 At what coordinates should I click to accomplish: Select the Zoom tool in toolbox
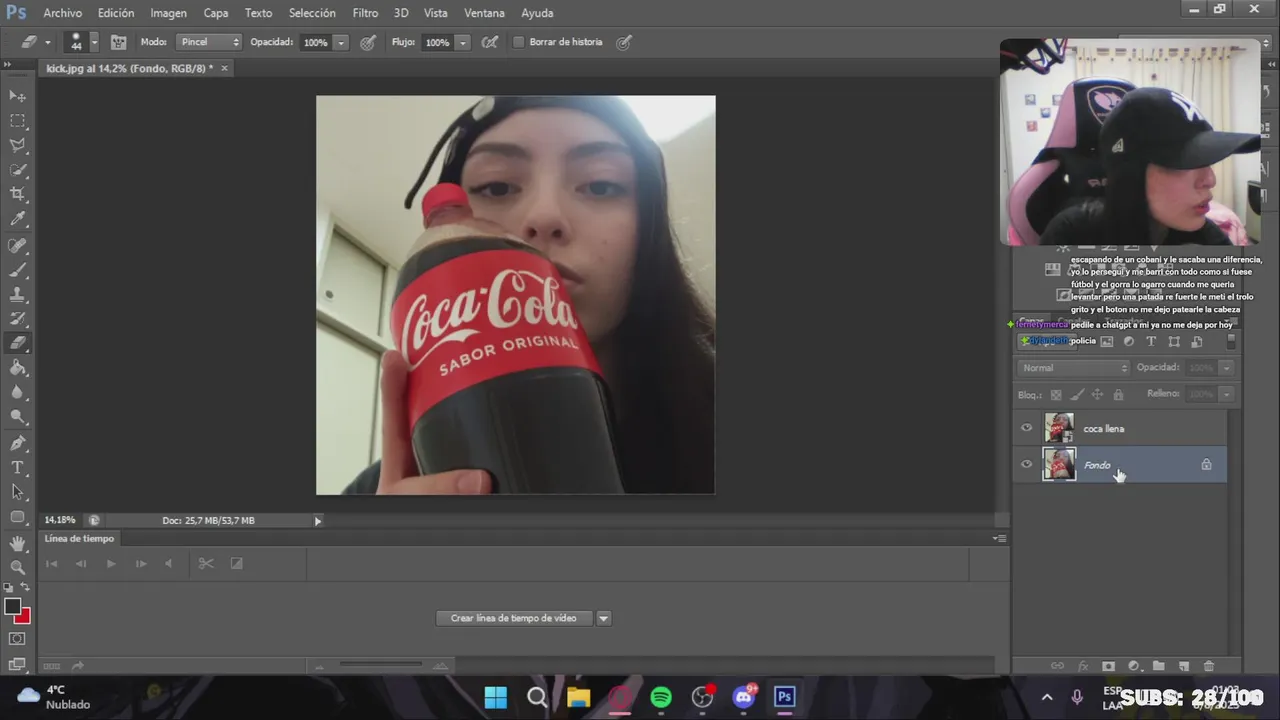pos(18,567)
